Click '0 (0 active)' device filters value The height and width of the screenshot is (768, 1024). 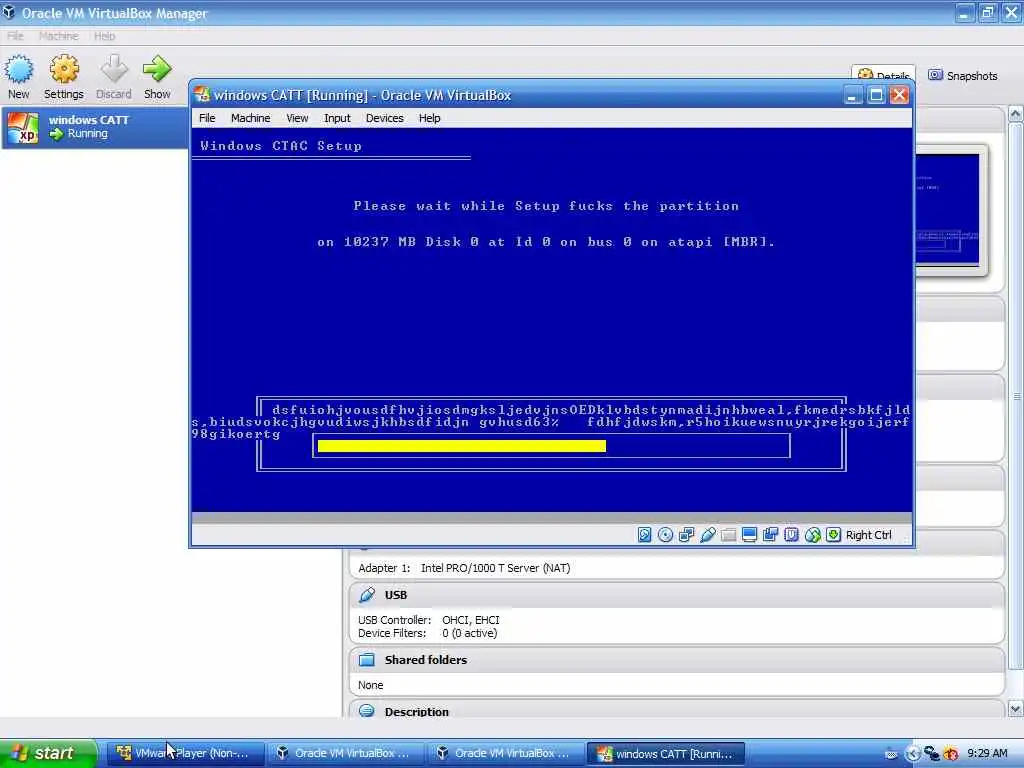470,633
